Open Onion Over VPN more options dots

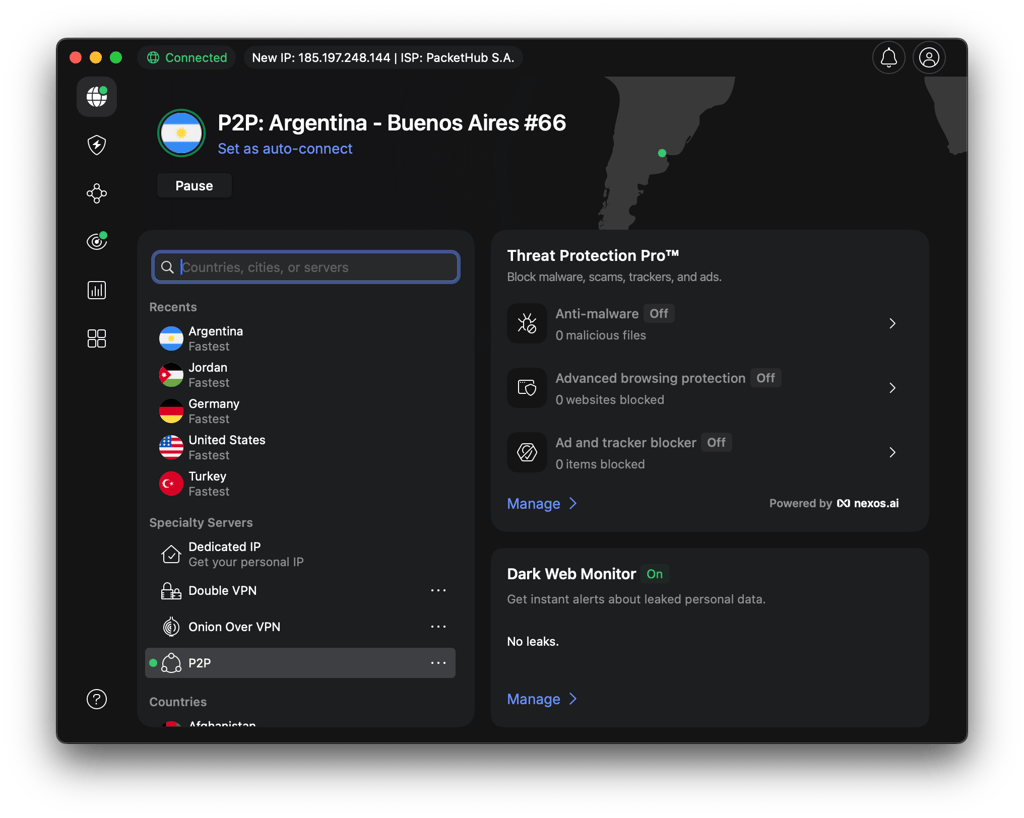438,627
